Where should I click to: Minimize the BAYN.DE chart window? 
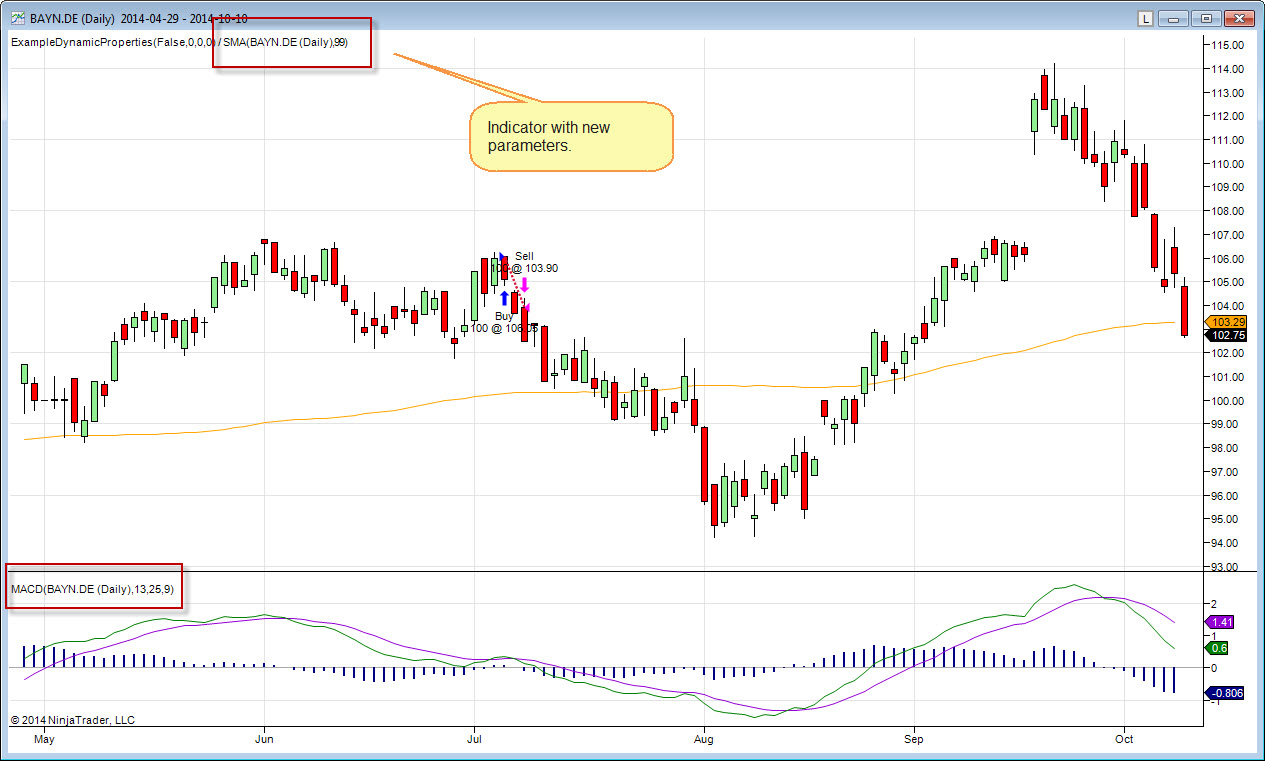[1173, 18]
